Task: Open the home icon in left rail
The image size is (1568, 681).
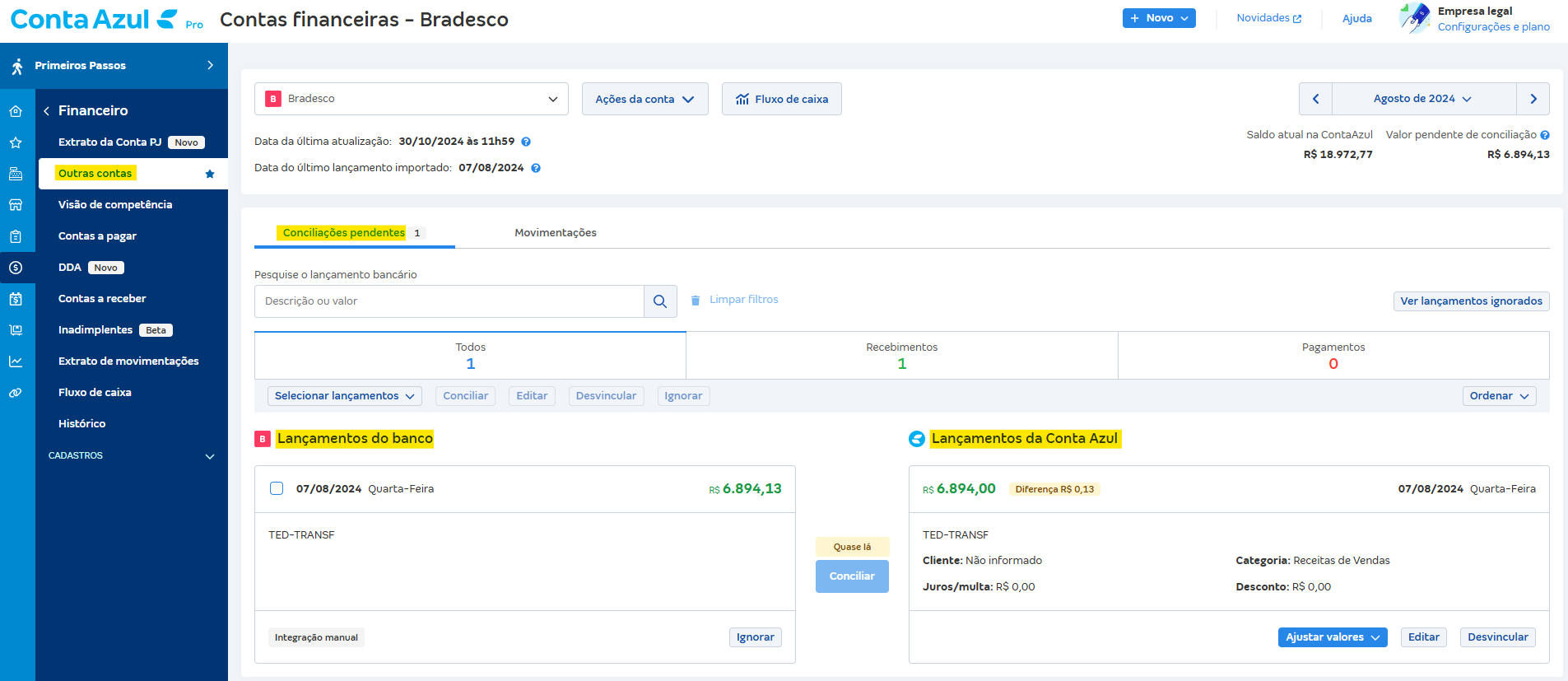Action: 16,111
